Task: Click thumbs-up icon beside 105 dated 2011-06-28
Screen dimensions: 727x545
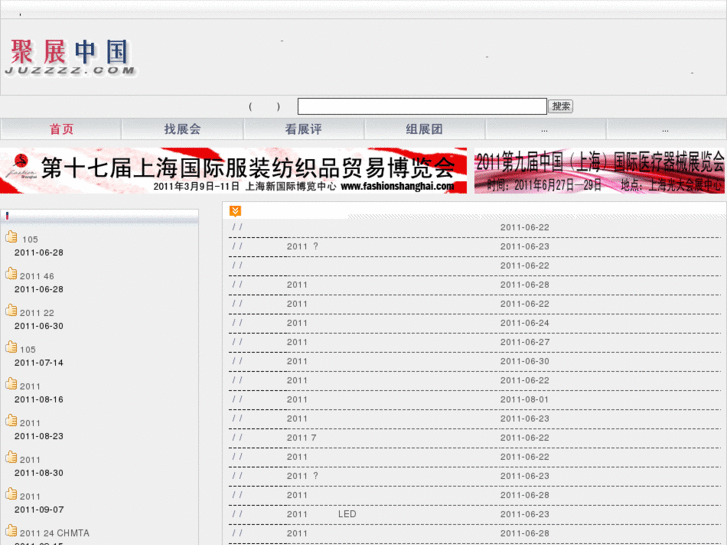Action: (x=12, y=237)
